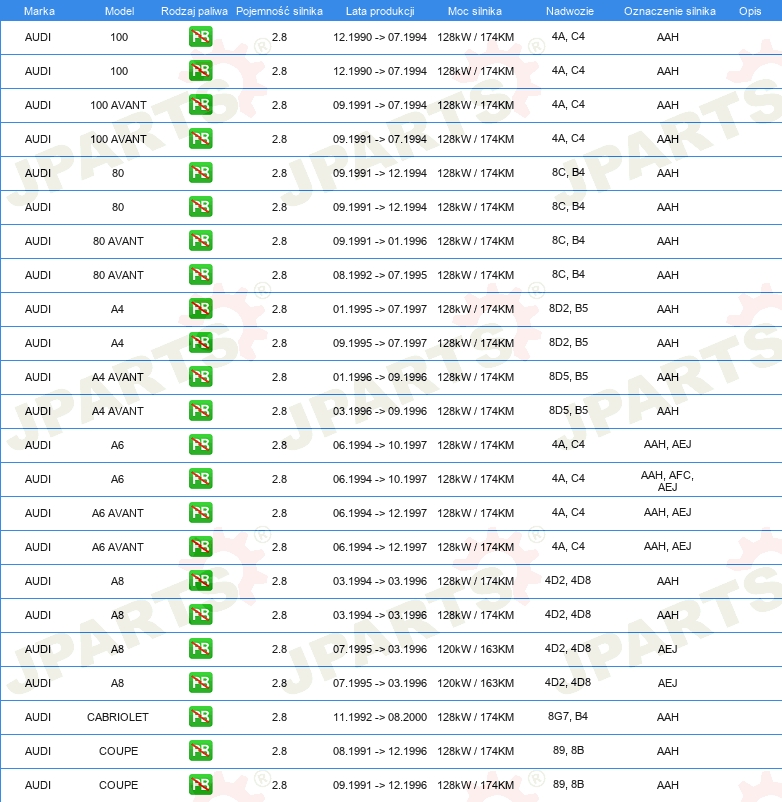Click fuel icon for A4 01.1995 row

pyautogui.click(x=200, y=308)
